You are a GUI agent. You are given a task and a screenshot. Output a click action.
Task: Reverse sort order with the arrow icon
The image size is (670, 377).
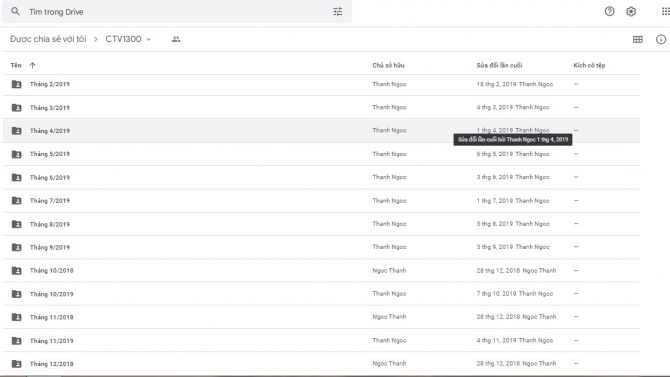(32, 65)
